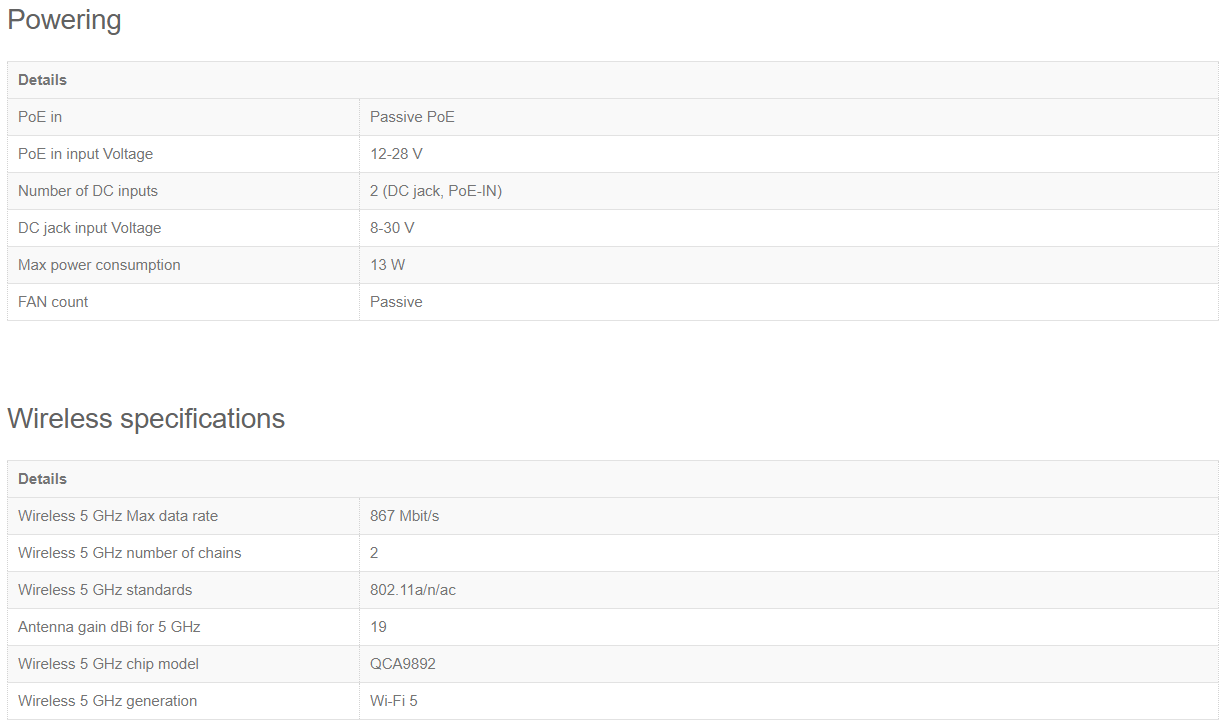Viewport: 1228px width, 726px height.
Task: Select Antenna gain dBi for 5 GHz label
Action: tap(109, 627)
